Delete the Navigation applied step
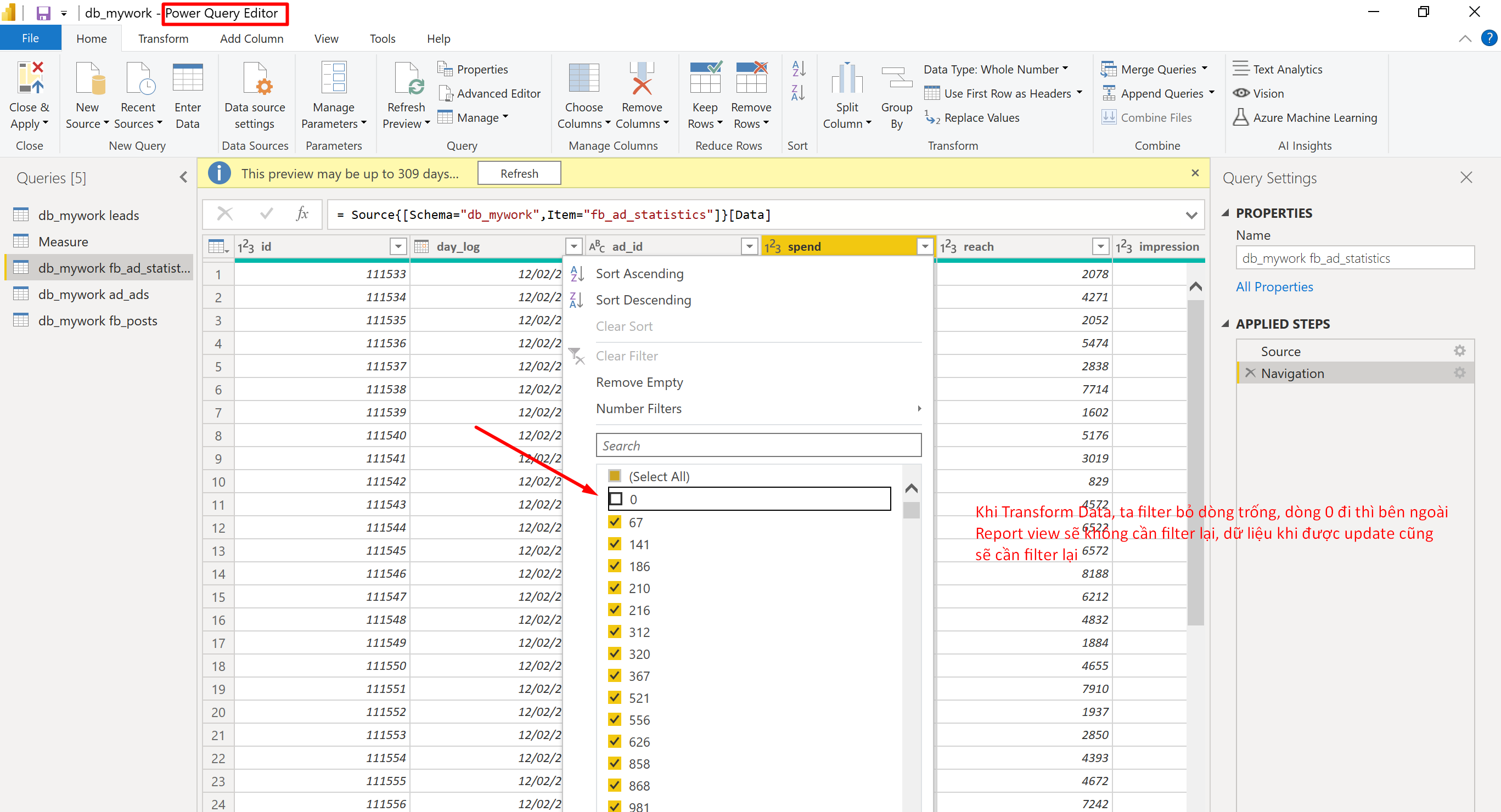 pos(1250,373)
